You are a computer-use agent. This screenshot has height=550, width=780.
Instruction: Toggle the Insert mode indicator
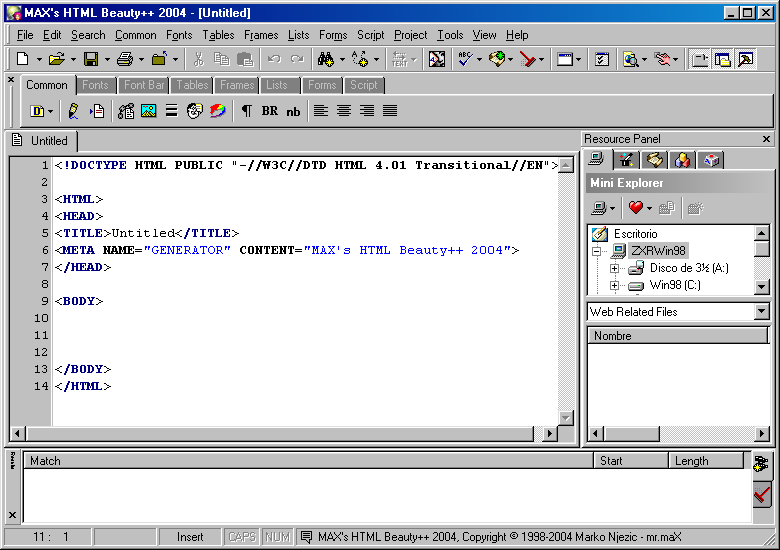190,537
